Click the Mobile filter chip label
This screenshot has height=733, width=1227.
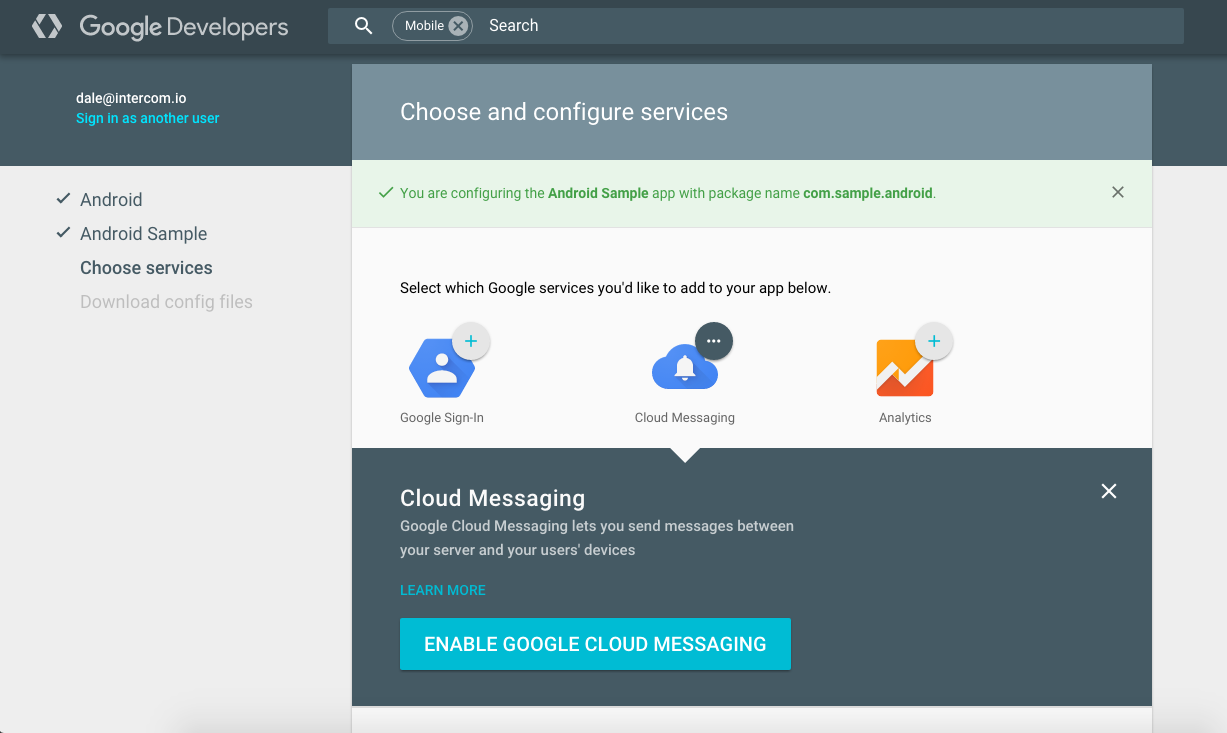coord(424,26)
